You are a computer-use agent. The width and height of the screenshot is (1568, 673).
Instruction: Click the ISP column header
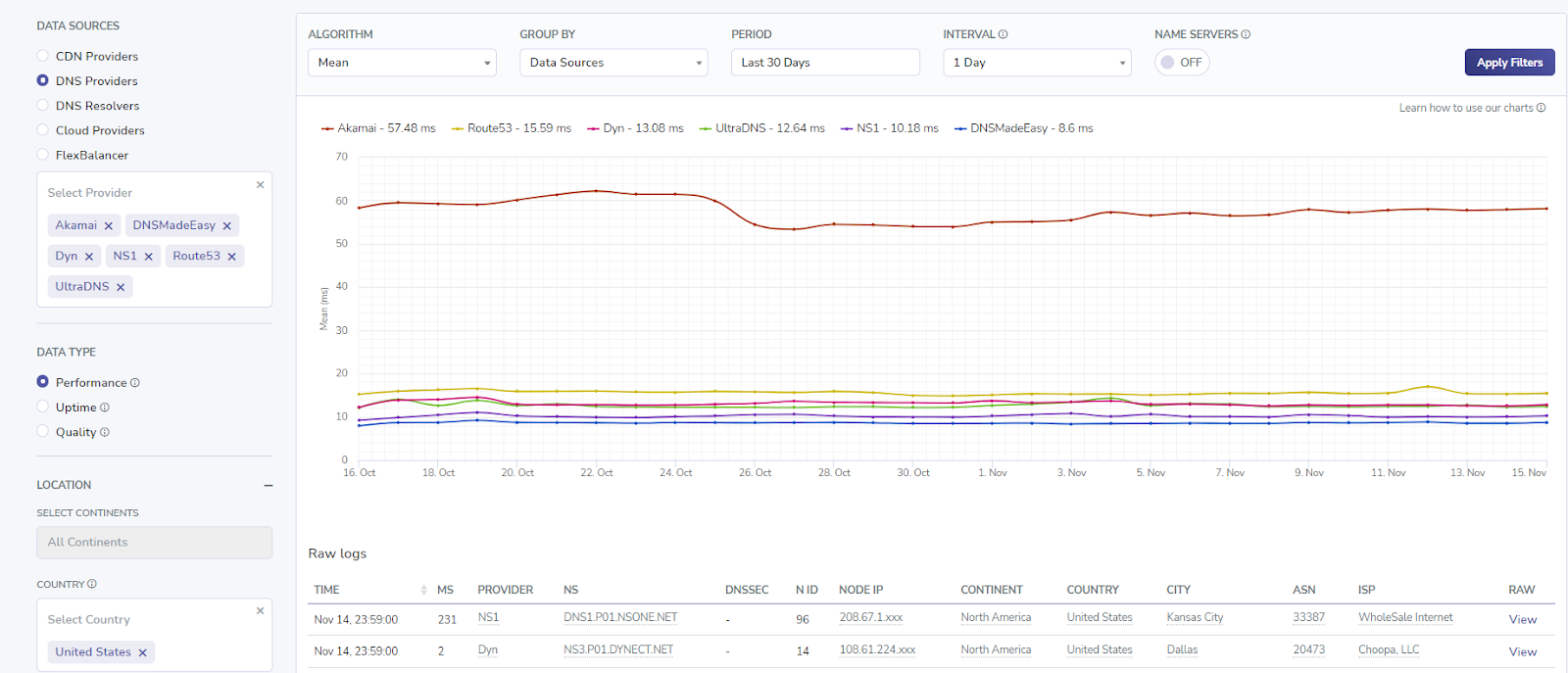pos(1366,590)
